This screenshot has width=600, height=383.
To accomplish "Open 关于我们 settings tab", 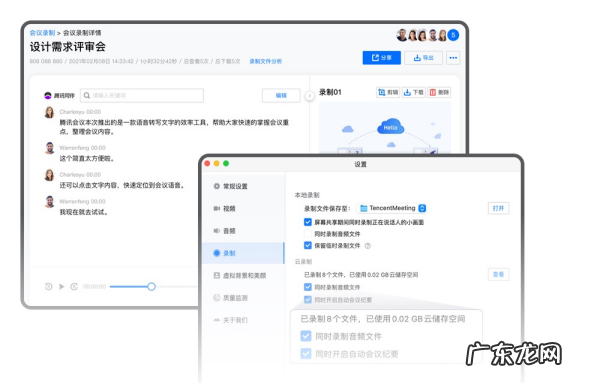I will pos(244,320).
